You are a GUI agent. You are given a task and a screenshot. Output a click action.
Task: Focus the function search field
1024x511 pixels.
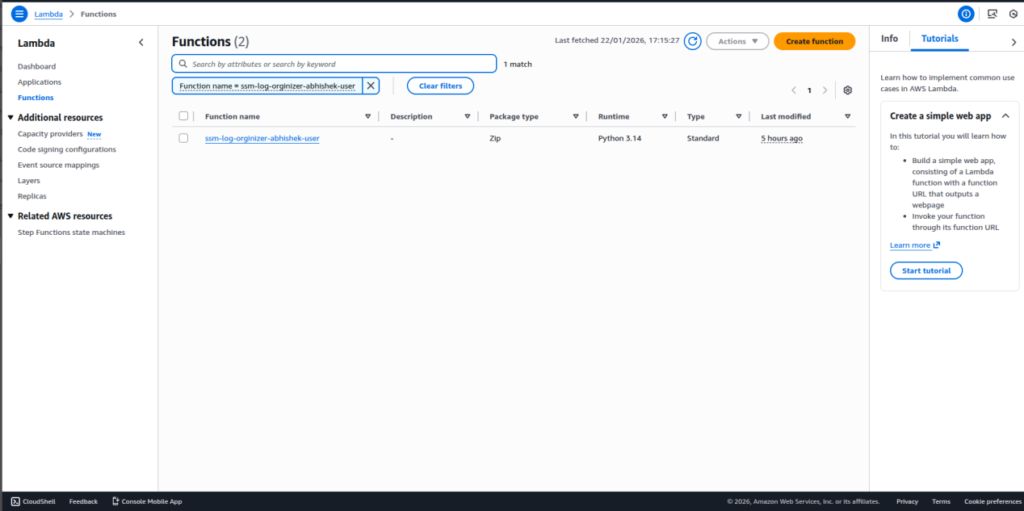[x=334, y=64]
